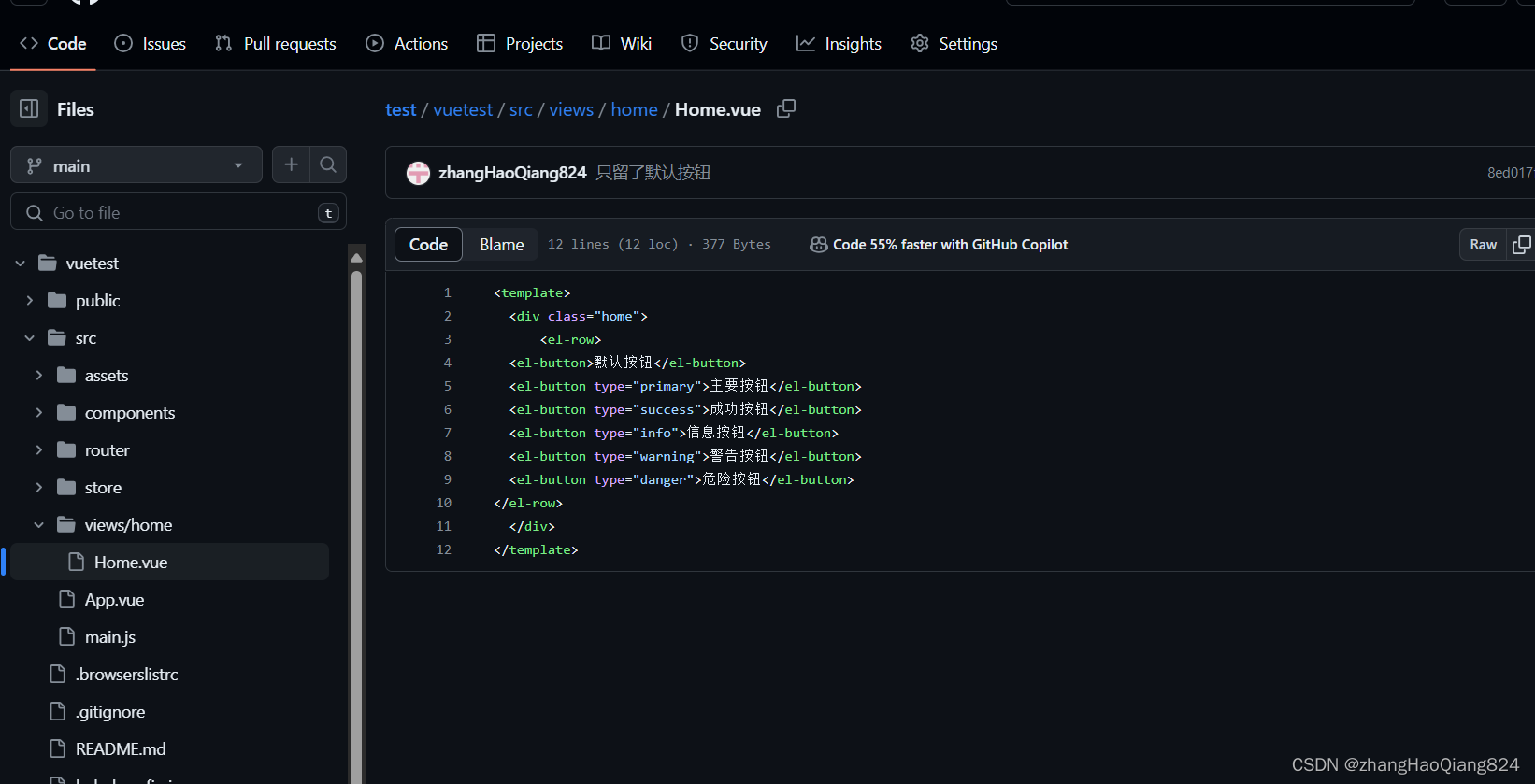The width and height of the screenshot is (1535, 784).
Task: Open the Issues tab
Action: (x=150, y=44)
